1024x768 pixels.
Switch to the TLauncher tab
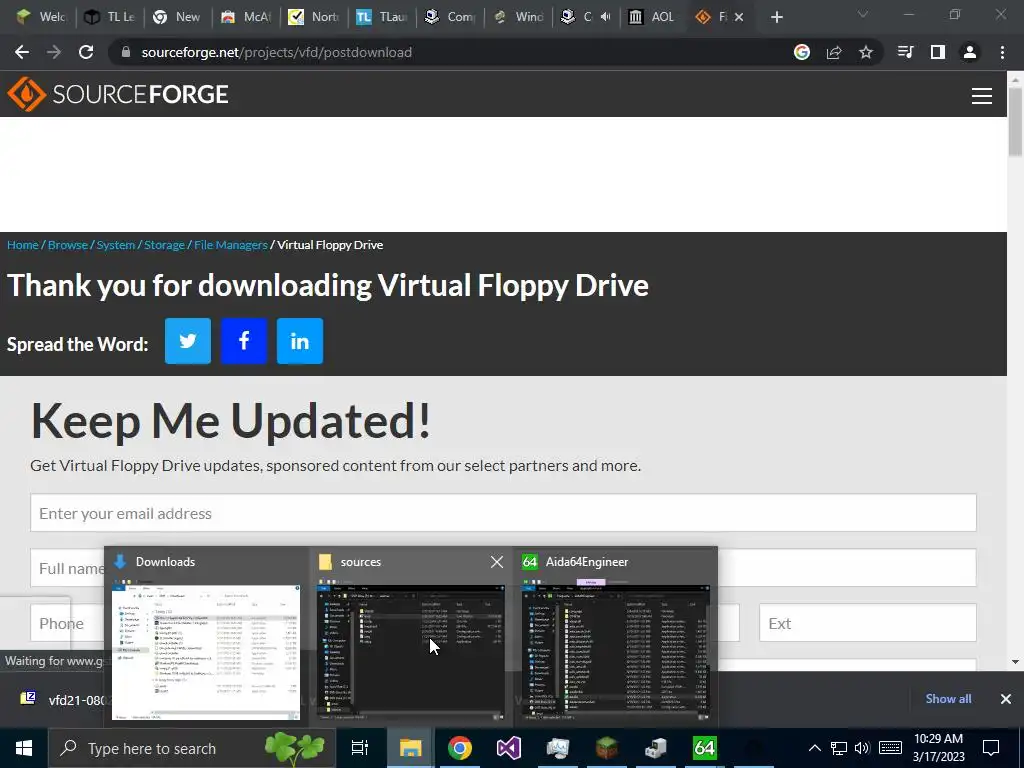pyautogui.click(x=381, y=17)
